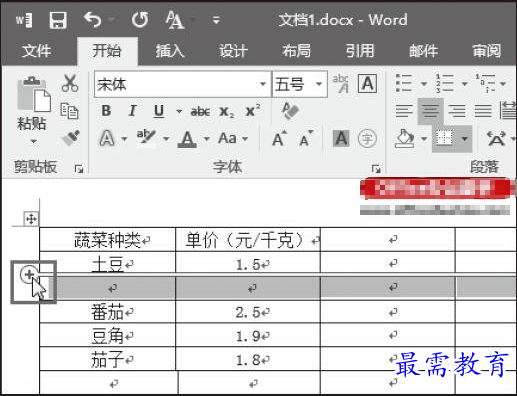Image resolution: width=517 pixels, height=396 pixels.
Task: Open font color dropdown arrow
Action: pos(207,139)
